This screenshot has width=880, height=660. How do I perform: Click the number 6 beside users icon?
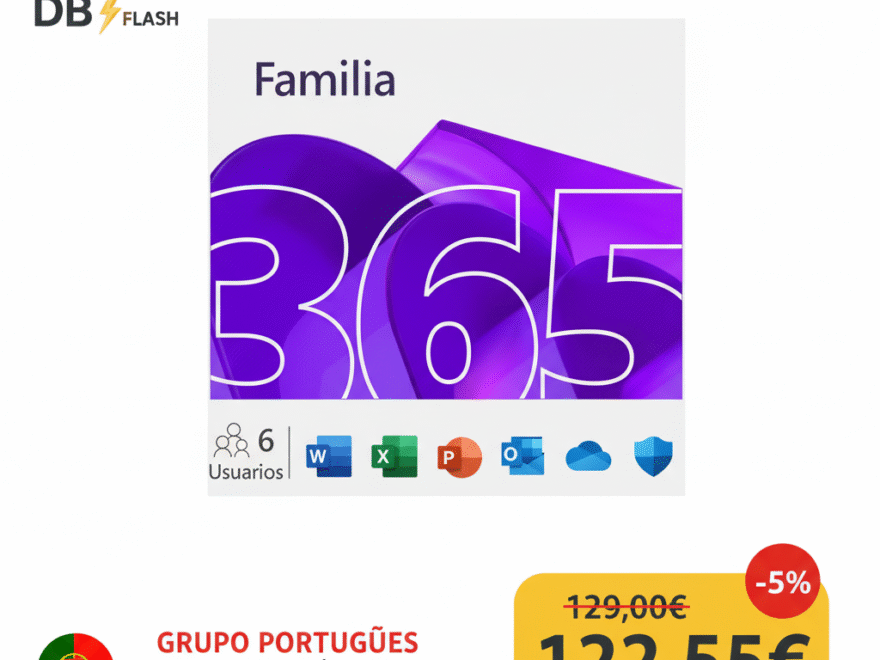click(266, 441)
